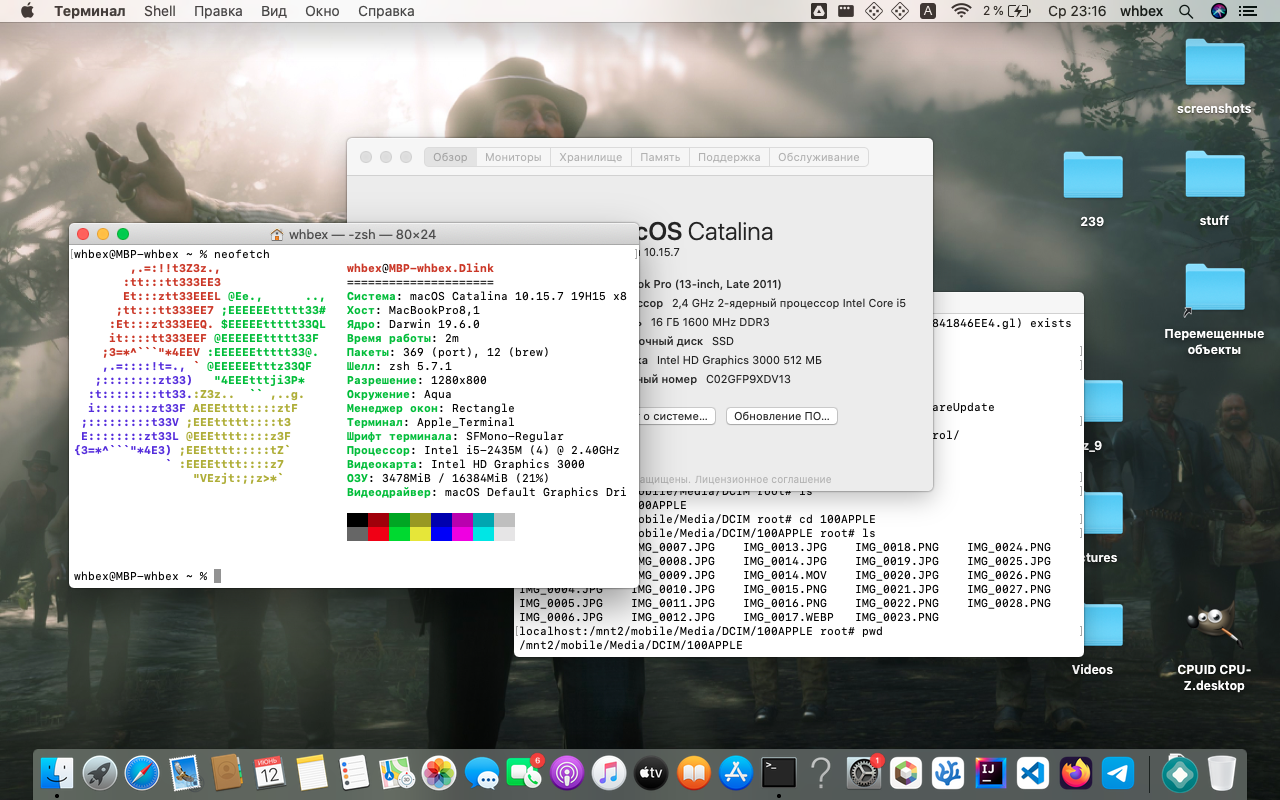This screenshot has width=1280, height=800.
Task: Open App Store in the Dock
Action: [x=736, y=773]
